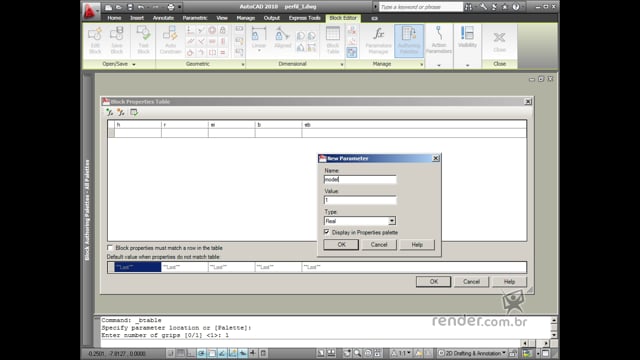Image resolution: width=640 pixels, height=360 pixels.
Task: Click the Value input field in New Parameter
Action: pos(360,200)
